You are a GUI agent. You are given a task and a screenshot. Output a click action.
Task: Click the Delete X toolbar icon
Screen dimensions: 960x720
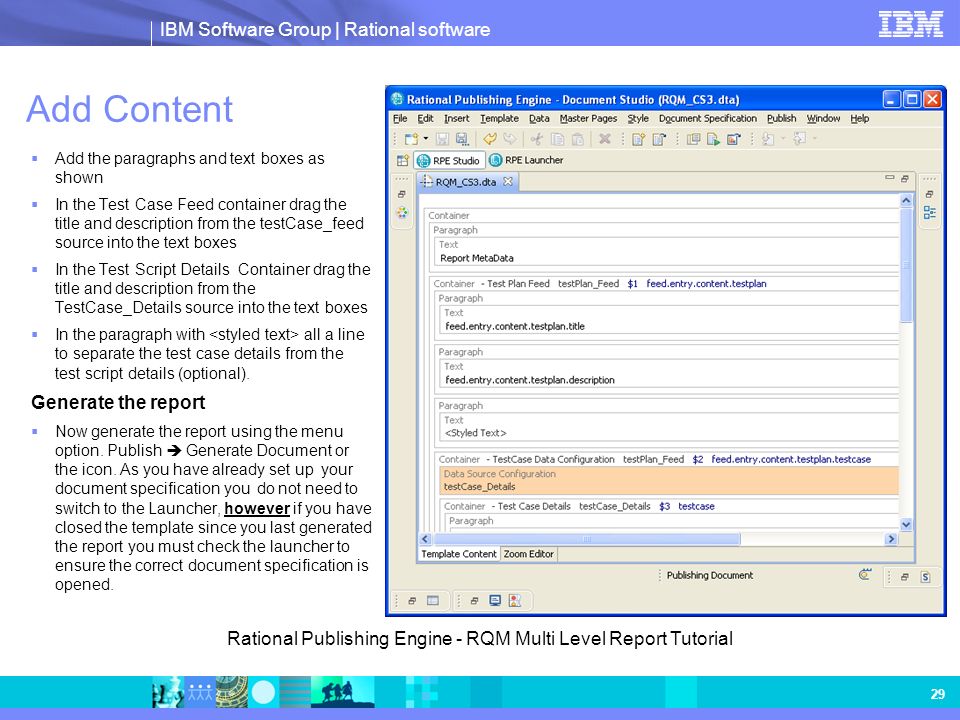click(x=605, y=139)
